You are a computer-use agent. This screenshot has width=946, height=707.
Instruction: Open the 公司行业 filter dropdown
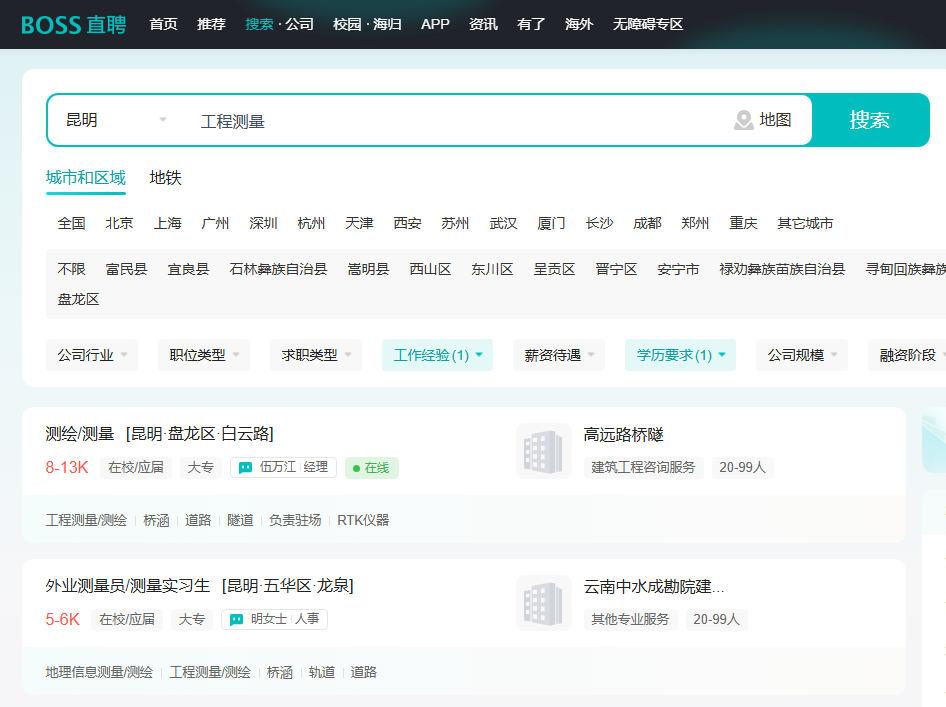91,355
